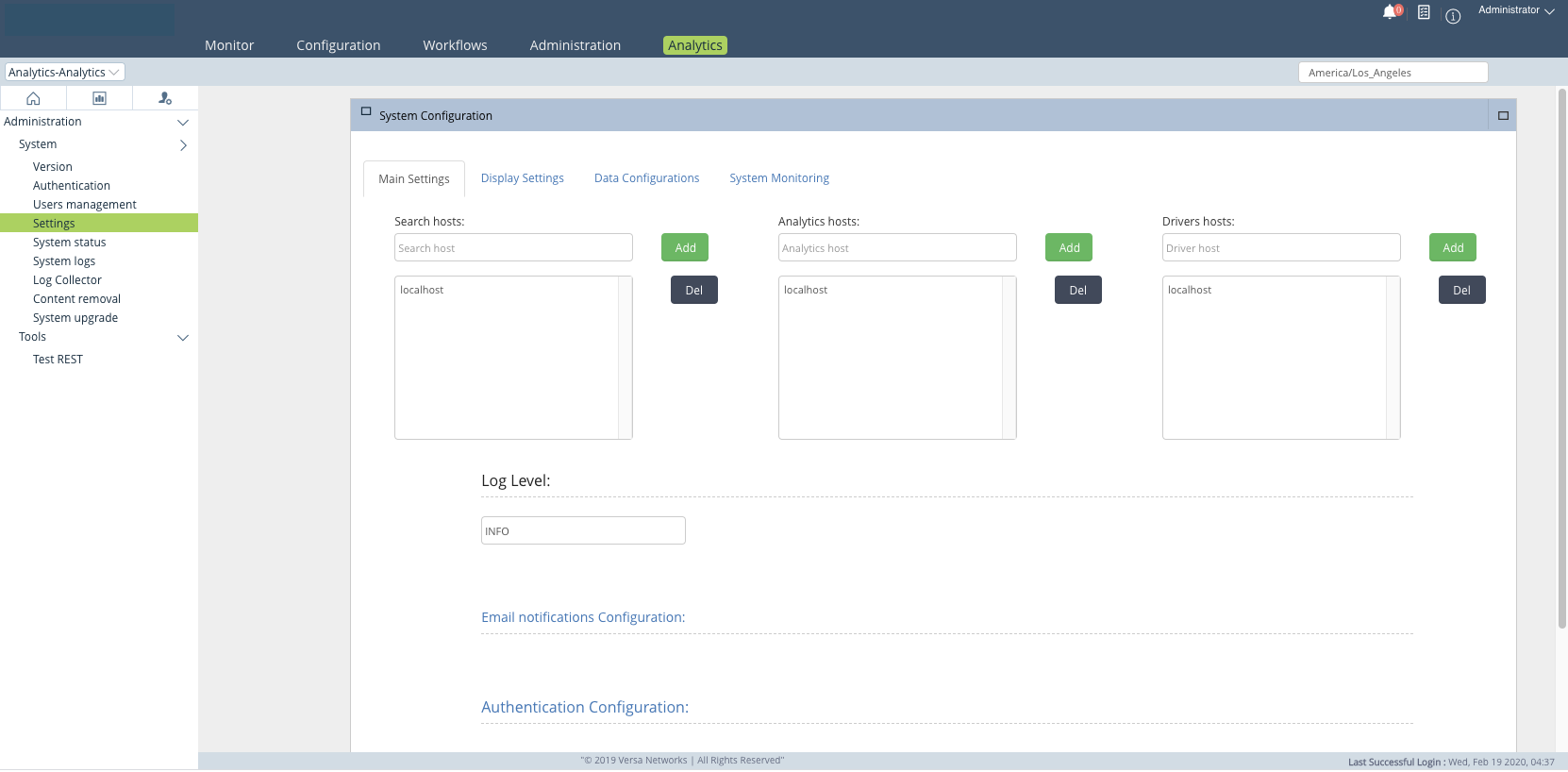Open the user admin sidebar icon
The image size is (1568, 772).
(x=165, y=98)
